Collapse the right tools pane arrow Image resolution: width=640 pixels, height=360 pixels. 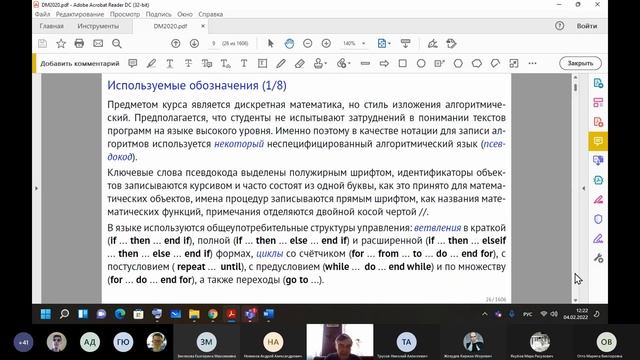pos(584,188)
